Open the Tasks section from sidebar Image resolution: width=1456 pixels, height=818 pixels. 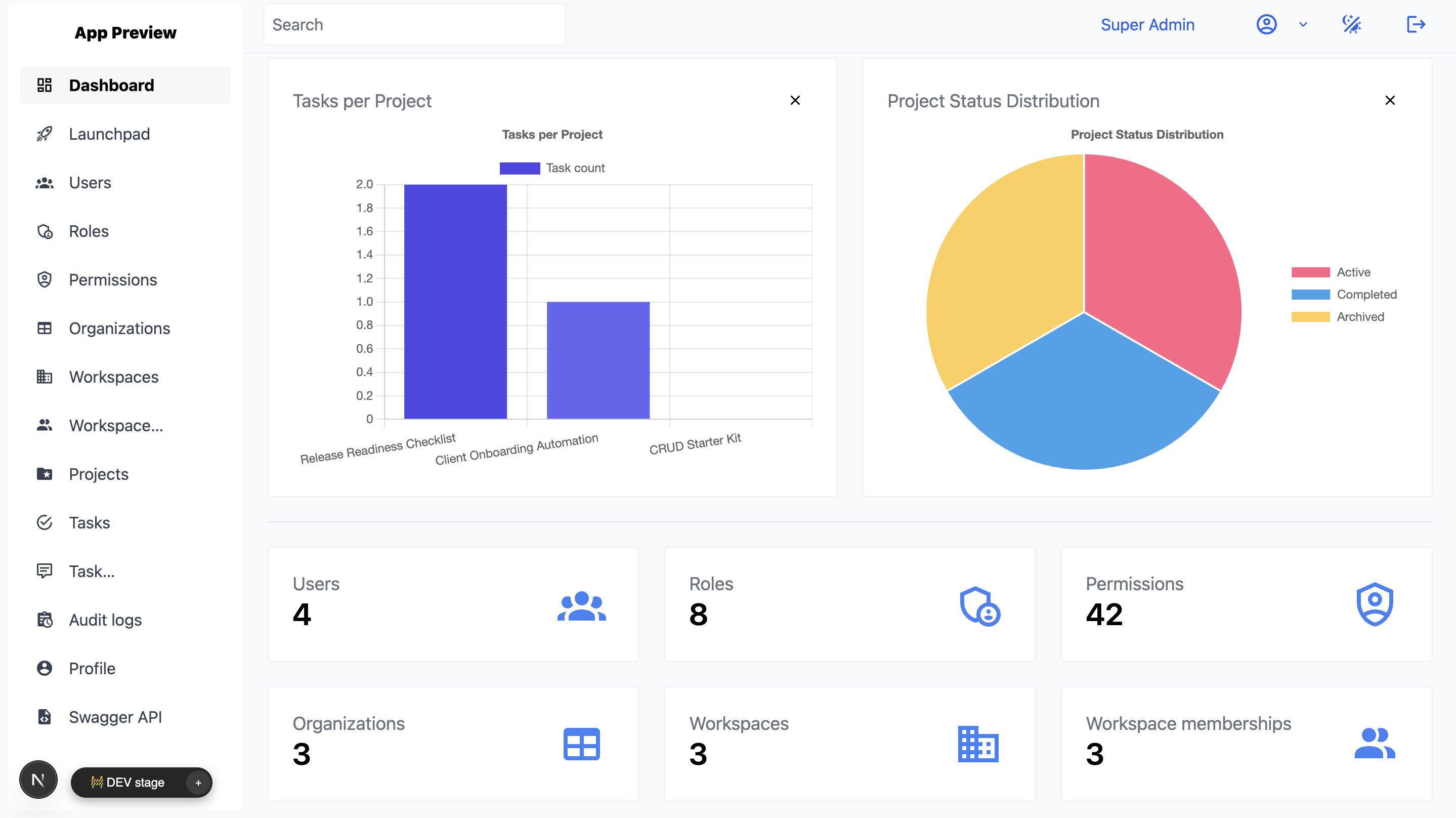[x=90, y=522]
